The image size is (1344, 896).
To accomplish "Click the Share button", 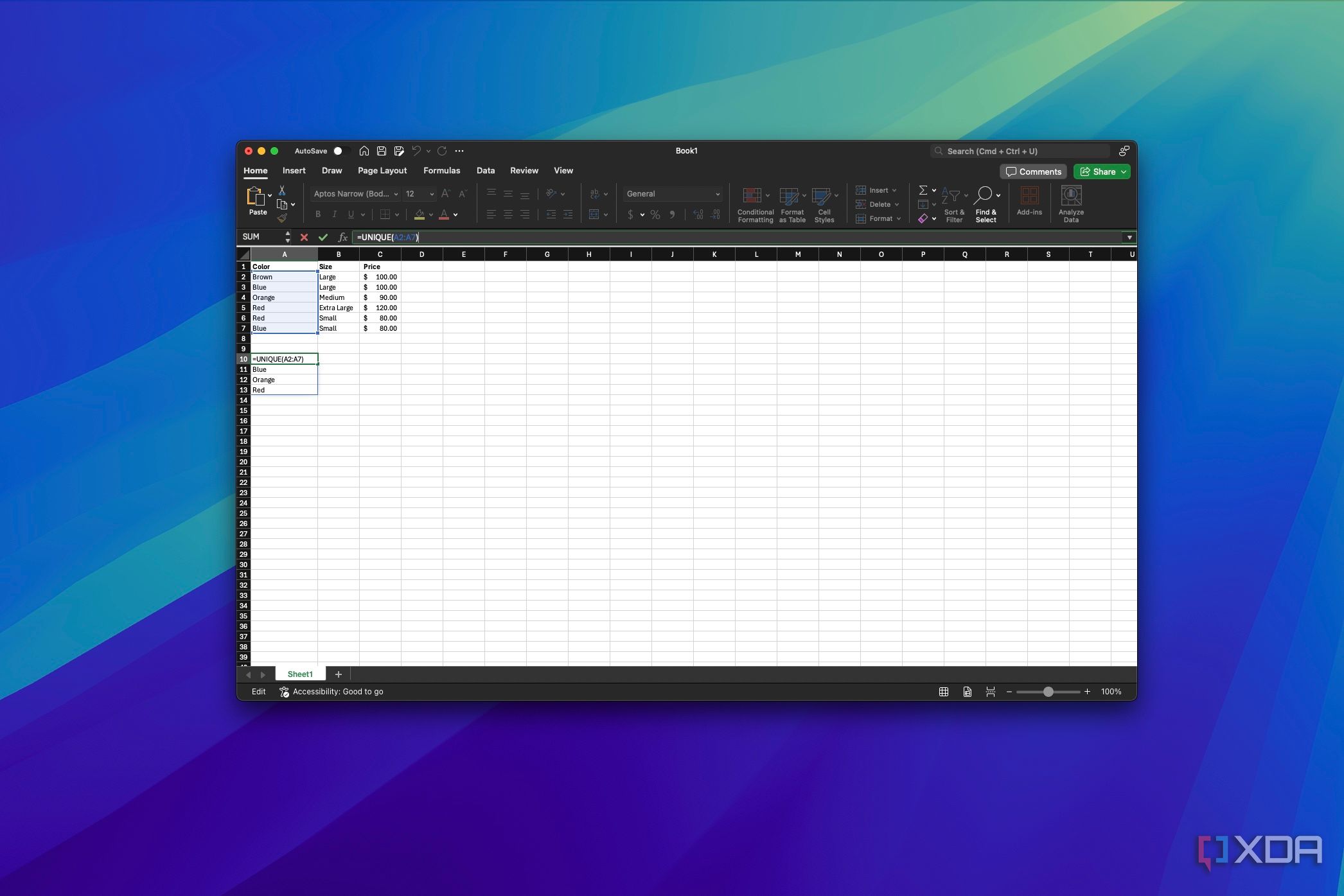I will (1101, 171).
